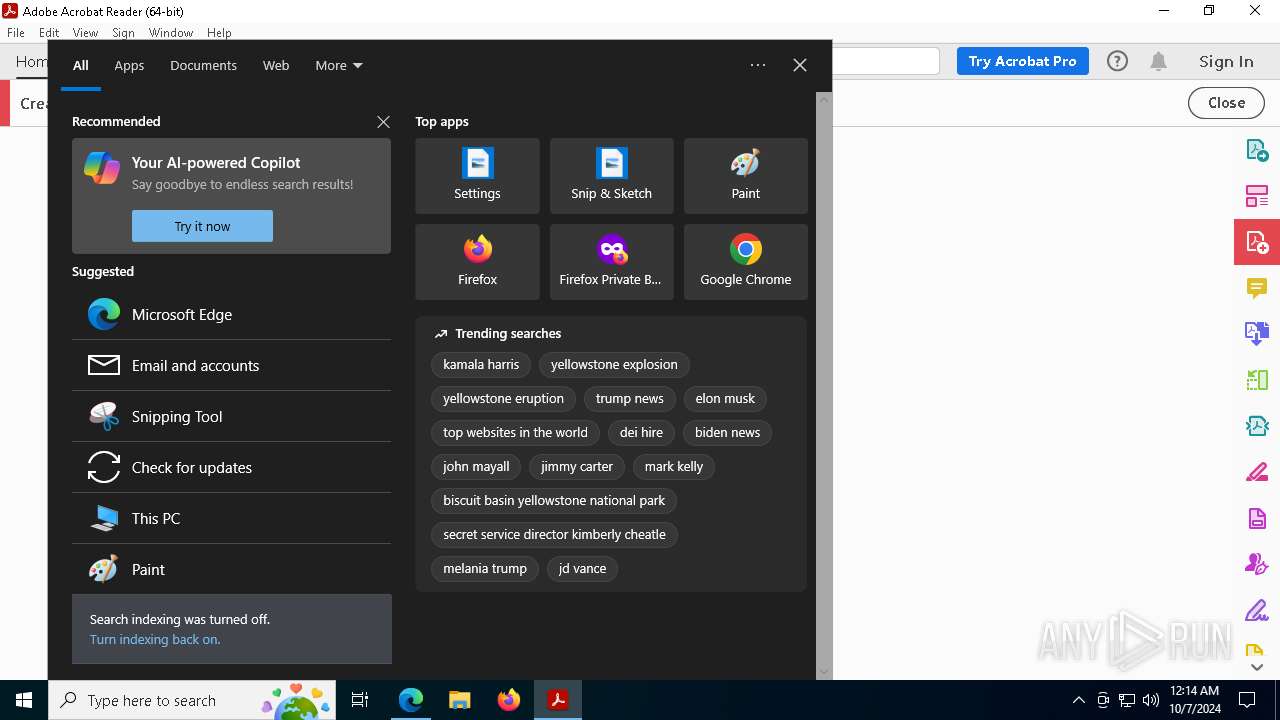The image size is (1280, 720).
Task: Launch Firefox from Top apps
Action: [477, 262]
